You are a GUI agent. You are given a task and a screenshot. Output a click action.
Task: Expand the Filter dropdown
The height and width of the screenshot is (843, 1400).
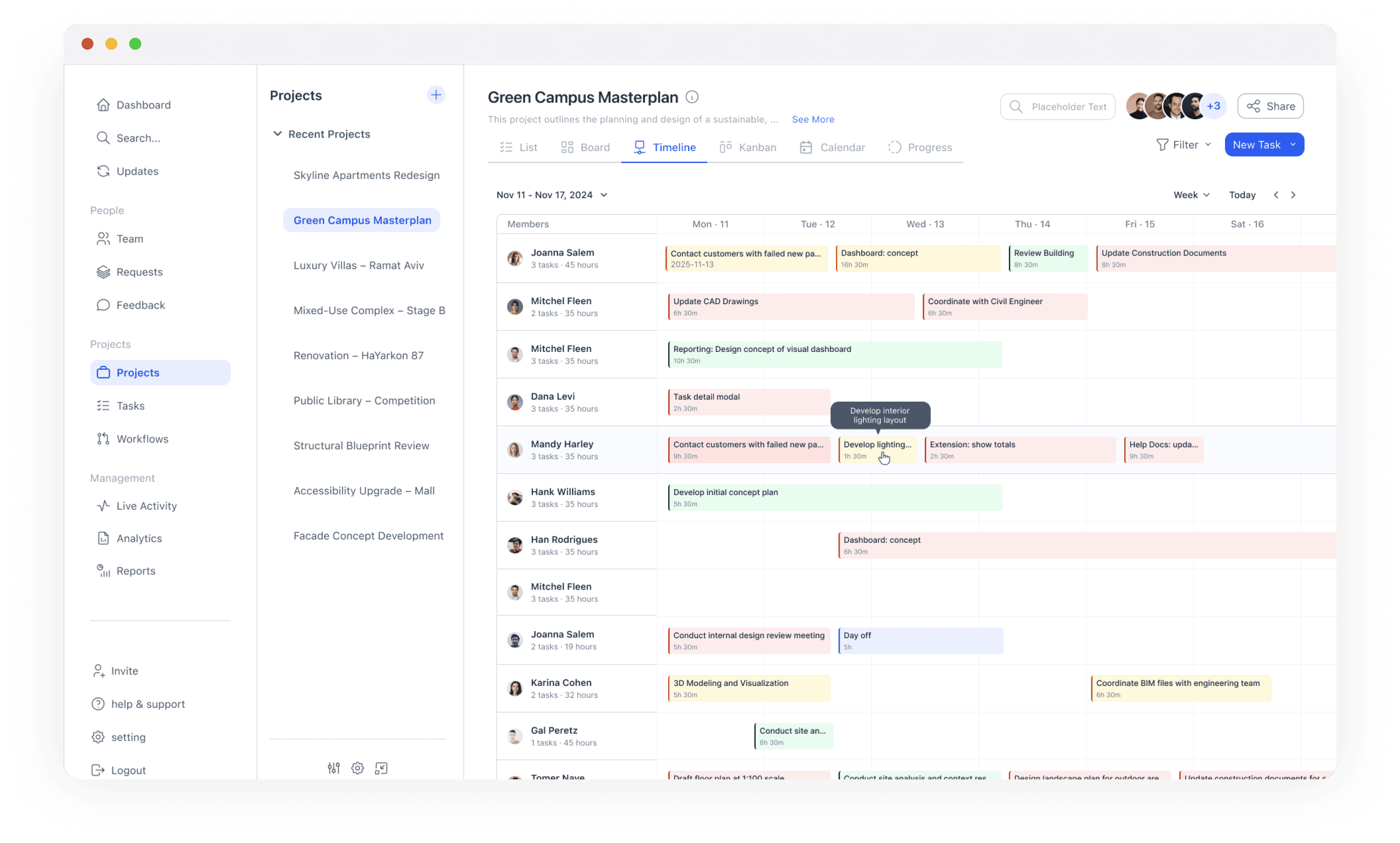click(x=1185, y=145)
